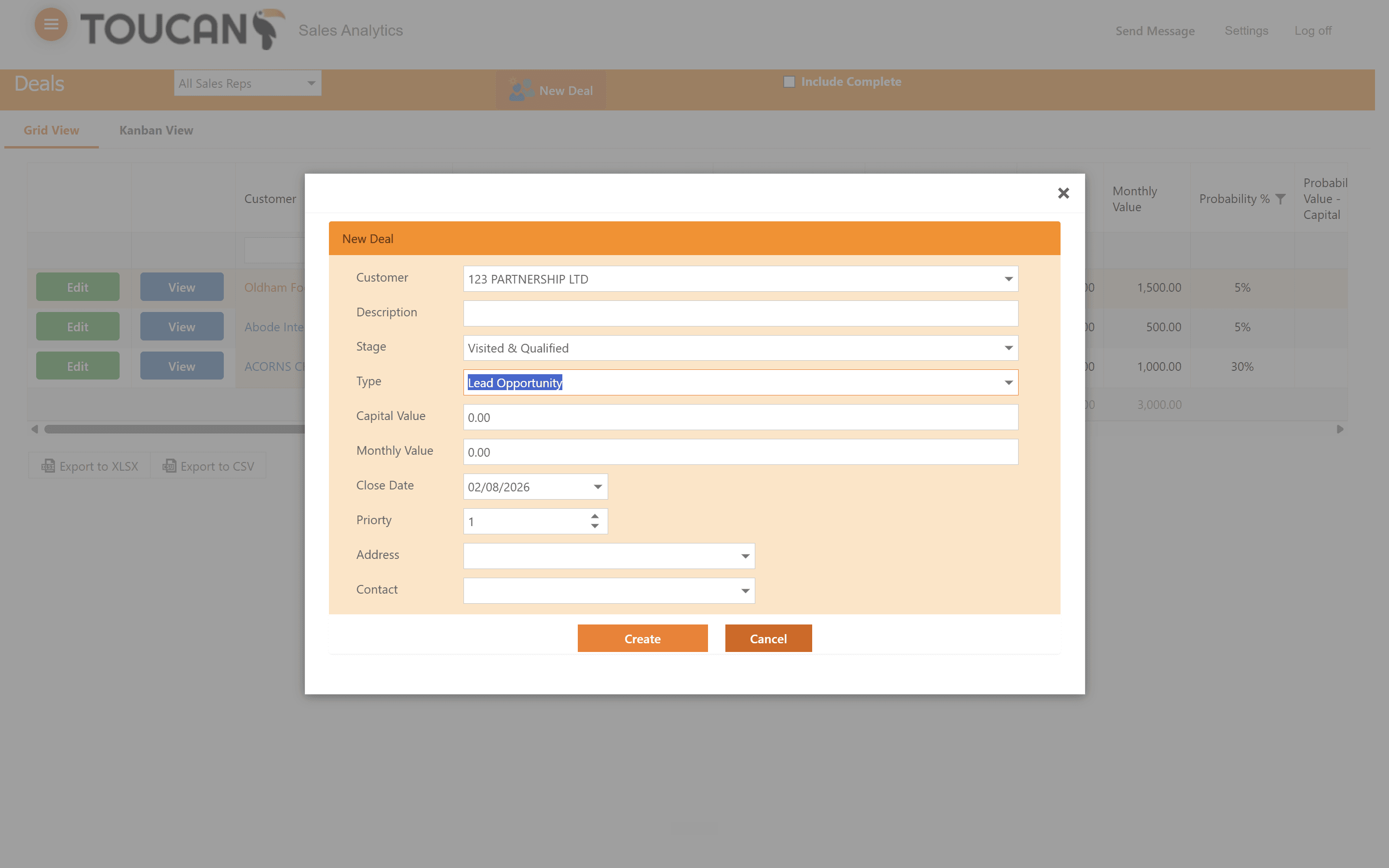Click the Customer column header
The height and width of the screenshot is (868, 1389).
[270, 199]
